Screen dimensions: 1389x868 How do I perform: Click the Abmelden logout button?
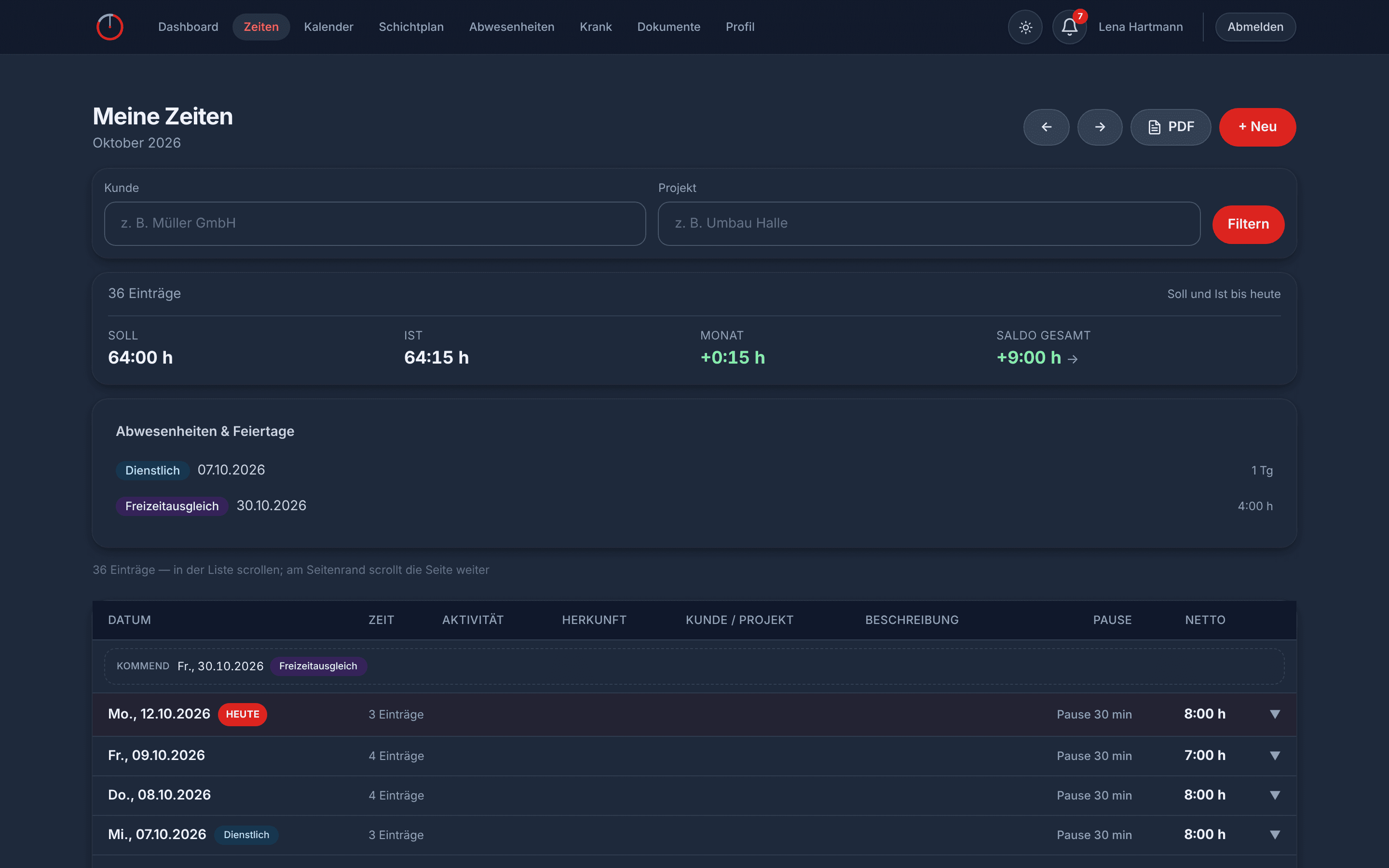(1255, 27)
